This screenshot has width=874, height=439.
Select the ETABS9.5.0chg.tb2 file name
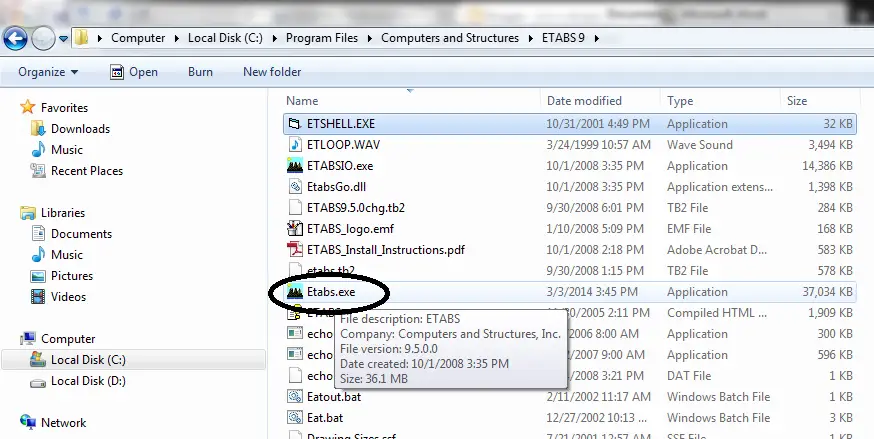click(x=356, y=208)
